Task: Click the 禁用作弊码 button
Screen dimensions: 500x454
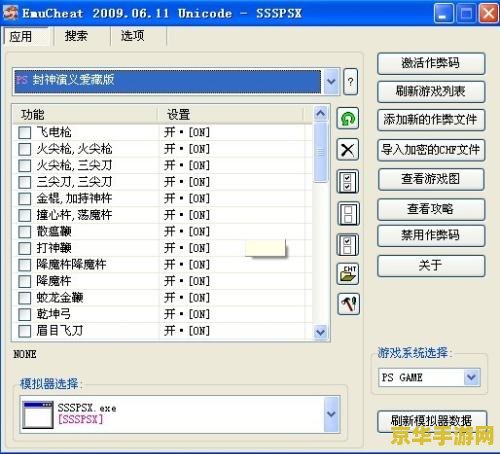Action: point(431,235)
